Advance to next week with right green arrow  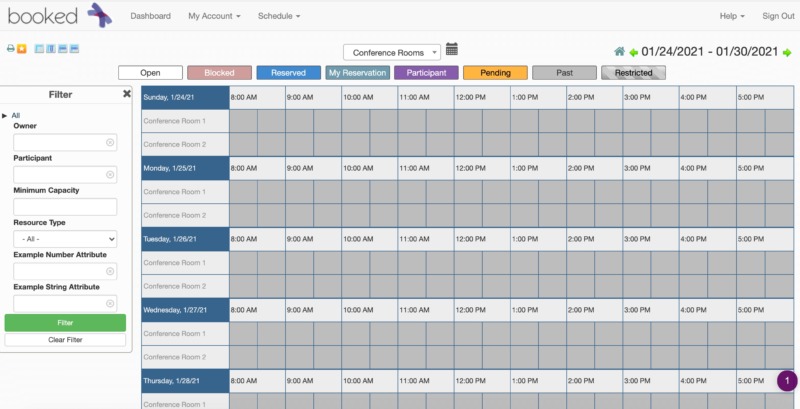click(787, 52)
